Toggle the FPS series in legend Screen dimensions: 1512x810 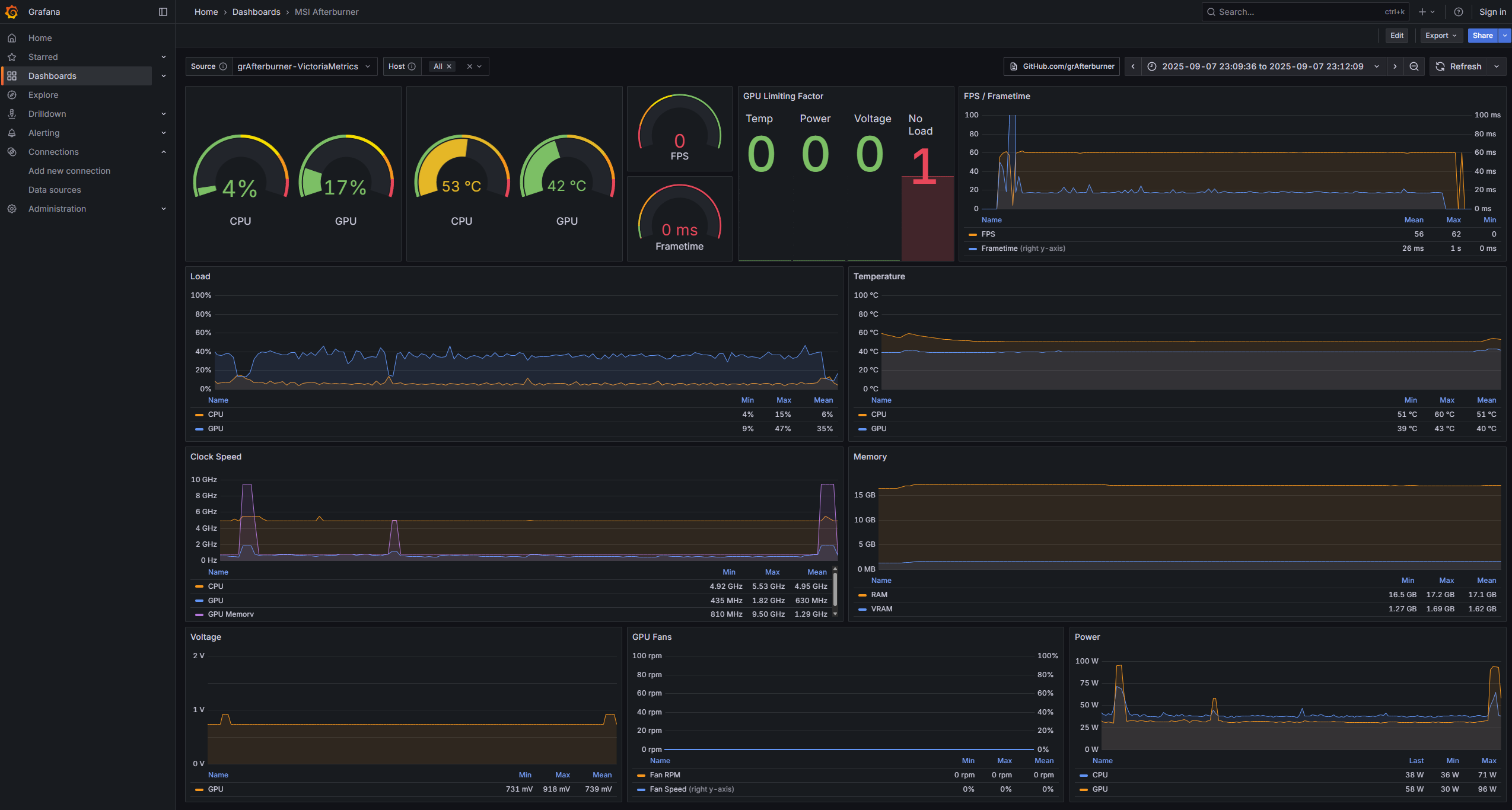988,234
